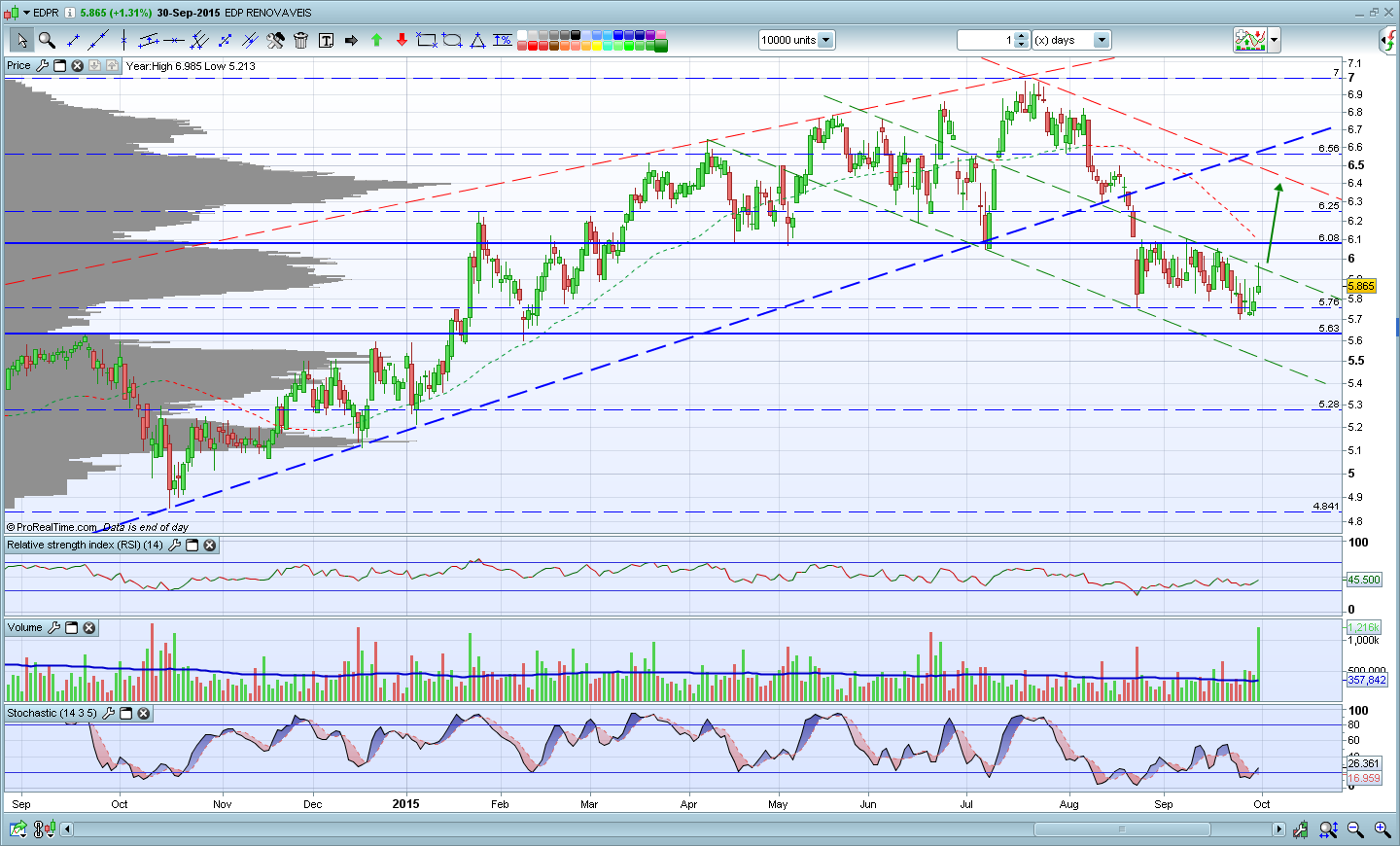Click the Volume panel label
The width and height of the screenshot is (1400, 846).
click(x=25, y=628)
